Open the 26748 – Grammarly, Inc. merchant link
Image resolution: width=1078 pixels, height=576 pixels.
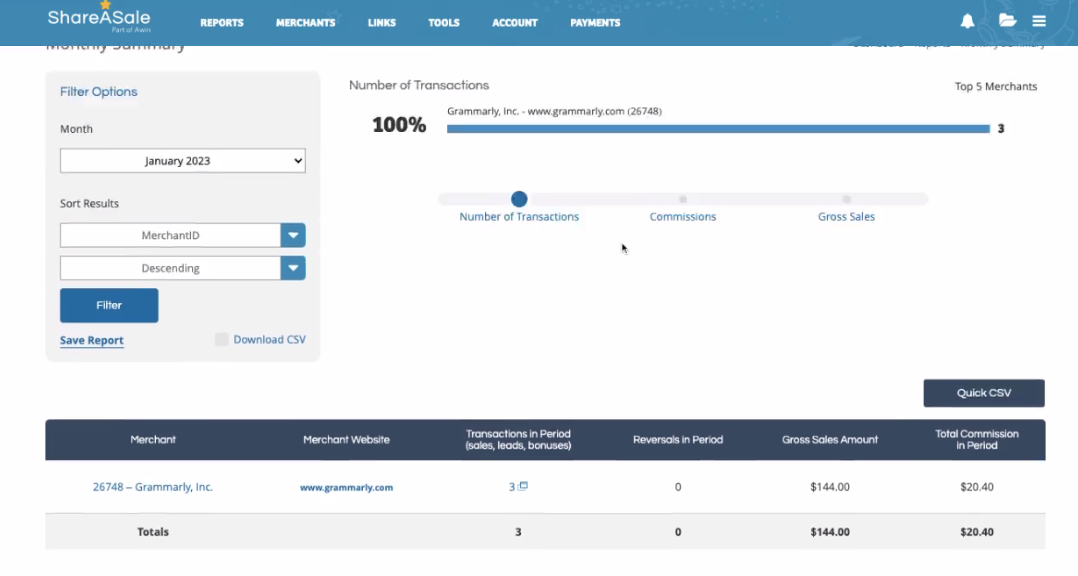[153, 487]
